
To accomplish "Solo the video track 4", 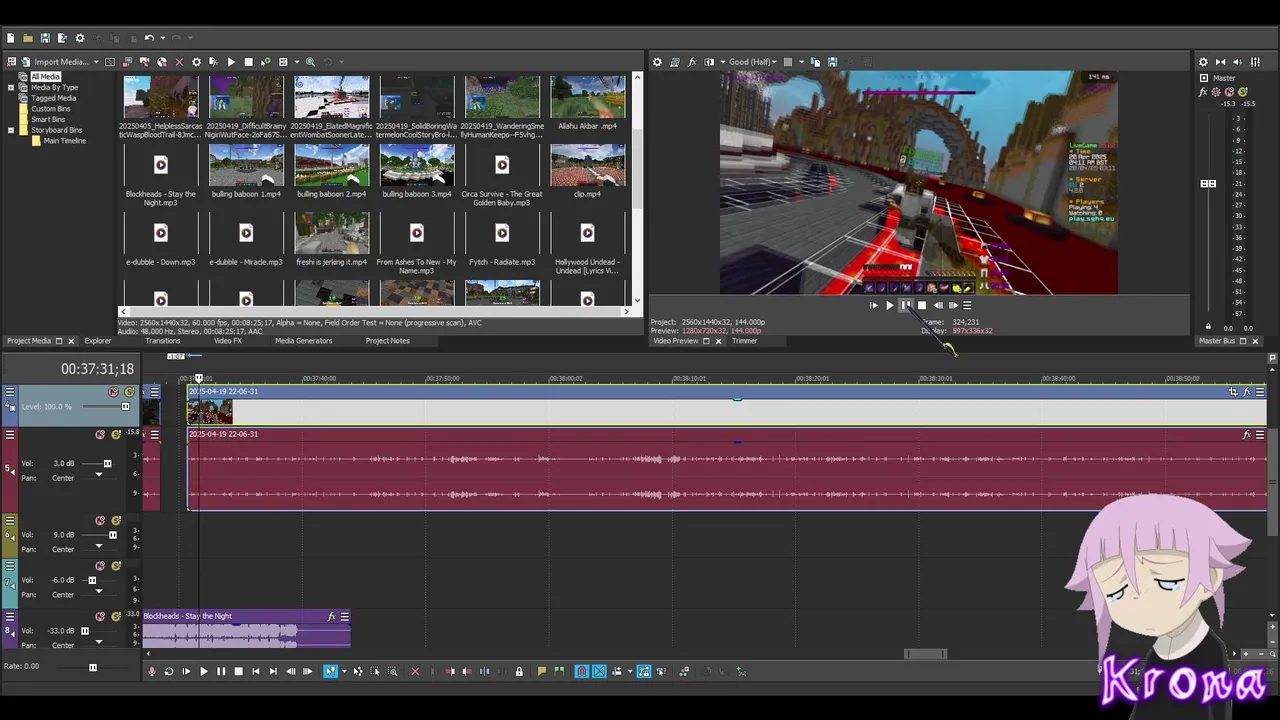I will [x=129, y=392].
